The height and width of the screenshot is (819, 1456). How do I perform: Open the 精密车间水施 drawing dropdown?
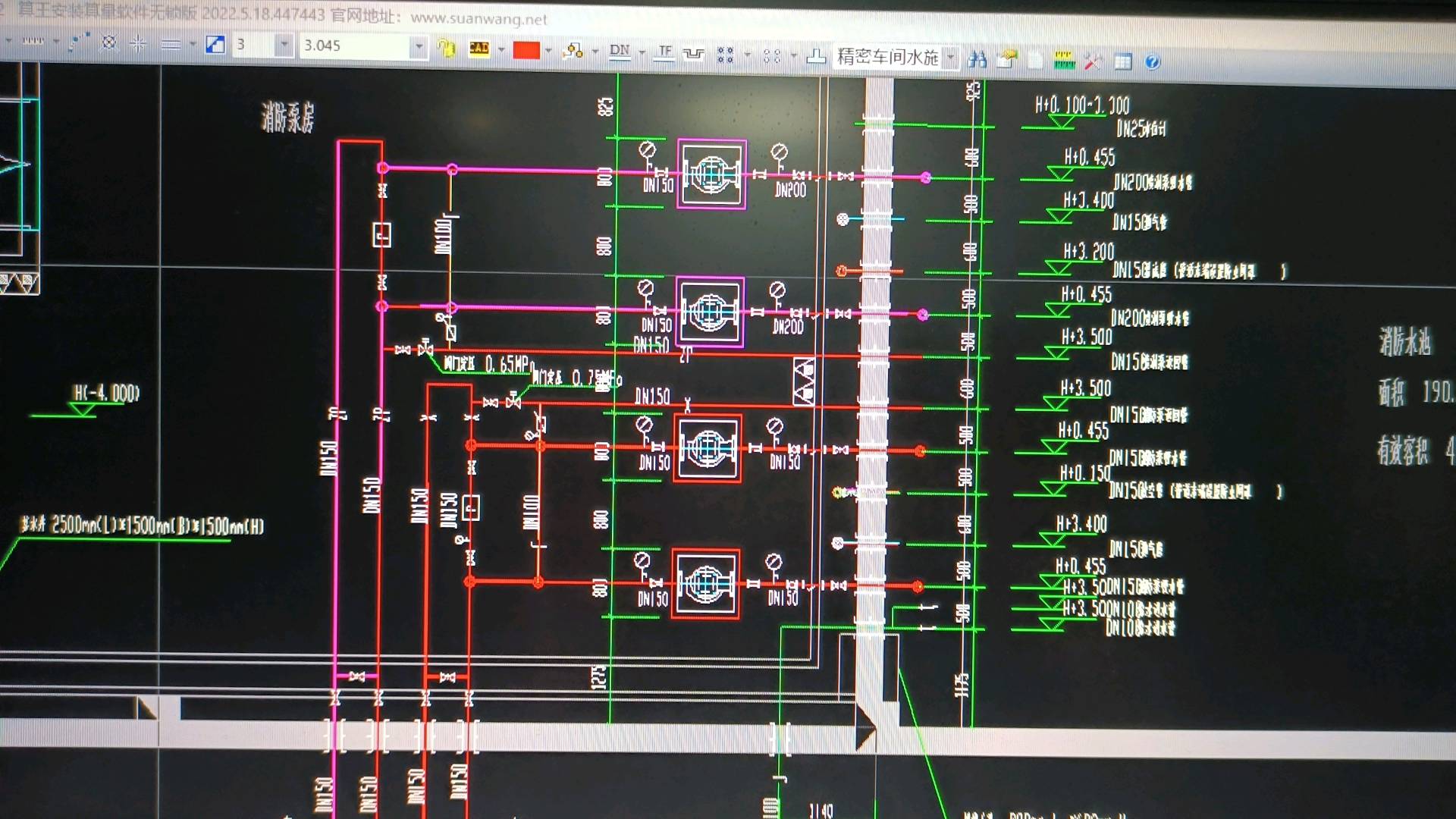951,58
